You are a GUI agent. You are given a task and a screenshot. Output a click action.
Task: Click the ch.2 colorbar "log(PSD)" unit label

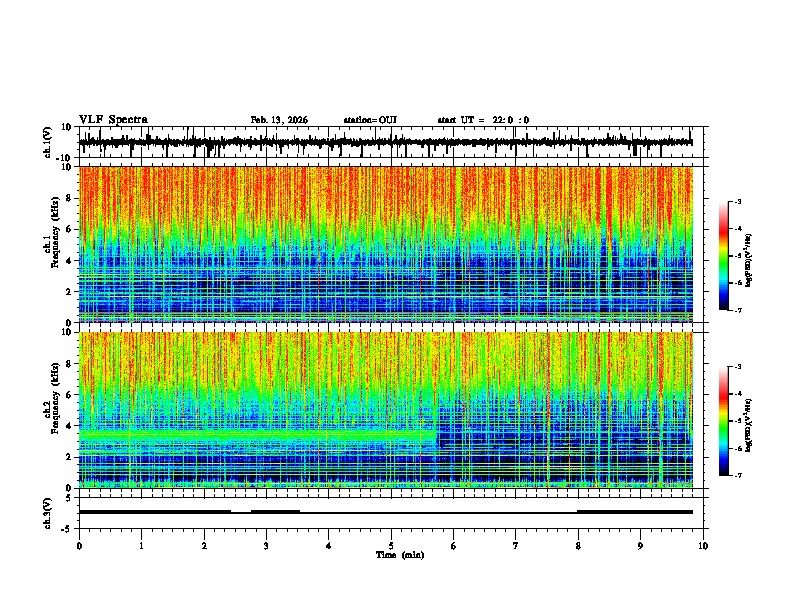point(748,425)
